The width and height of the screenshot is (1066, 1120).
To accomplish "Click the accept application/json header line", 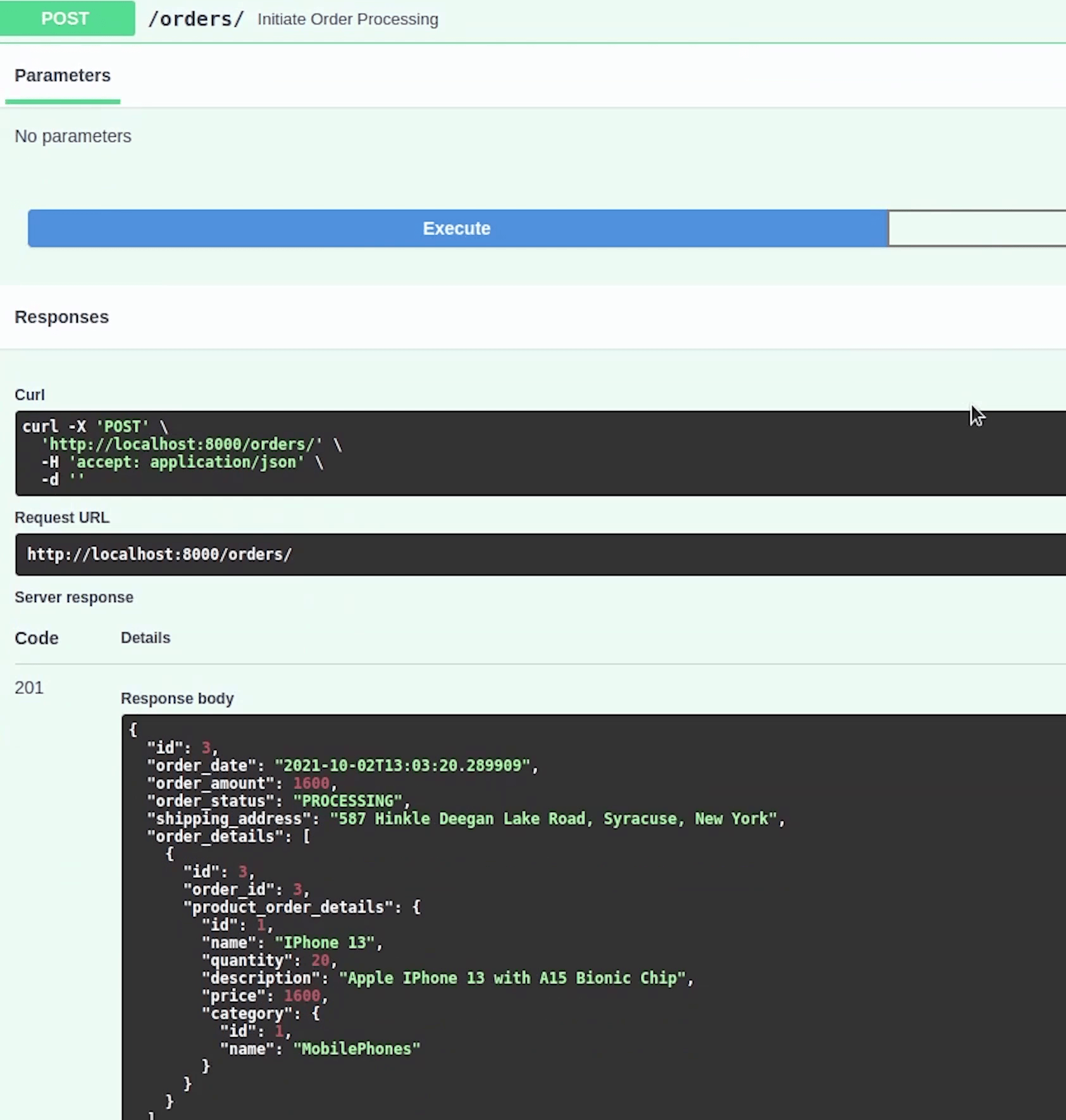I will tap(187, 462).
